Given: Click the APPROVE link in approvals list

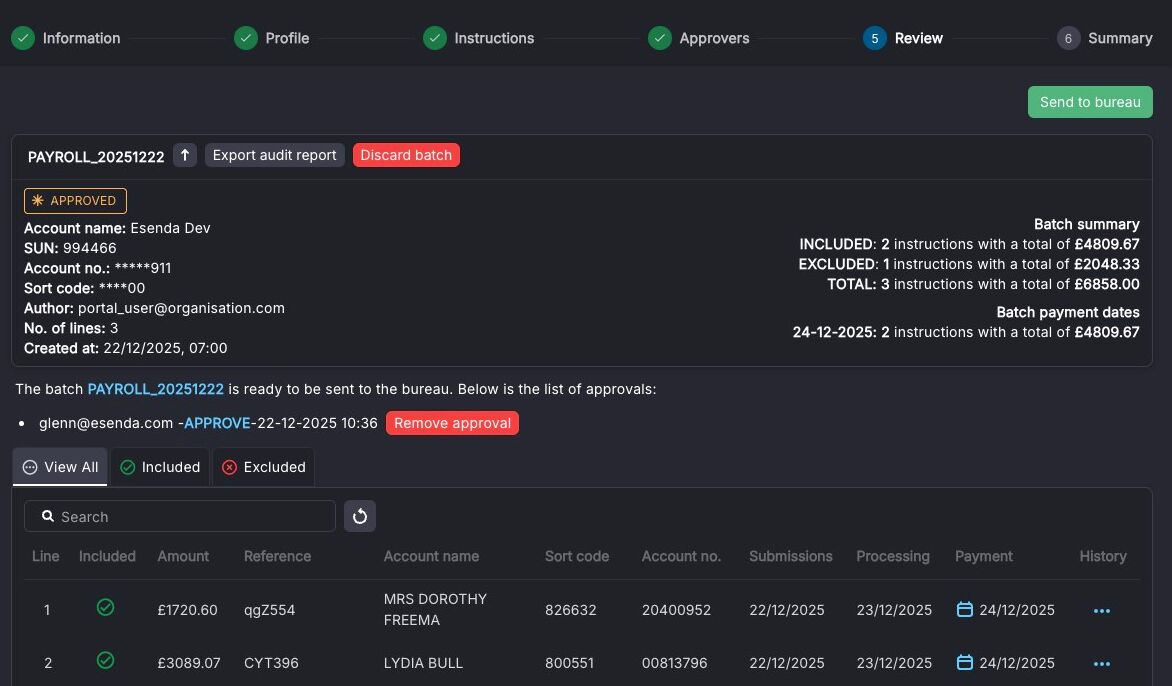Looking at the screenshot, I should [x=218, y=423].
